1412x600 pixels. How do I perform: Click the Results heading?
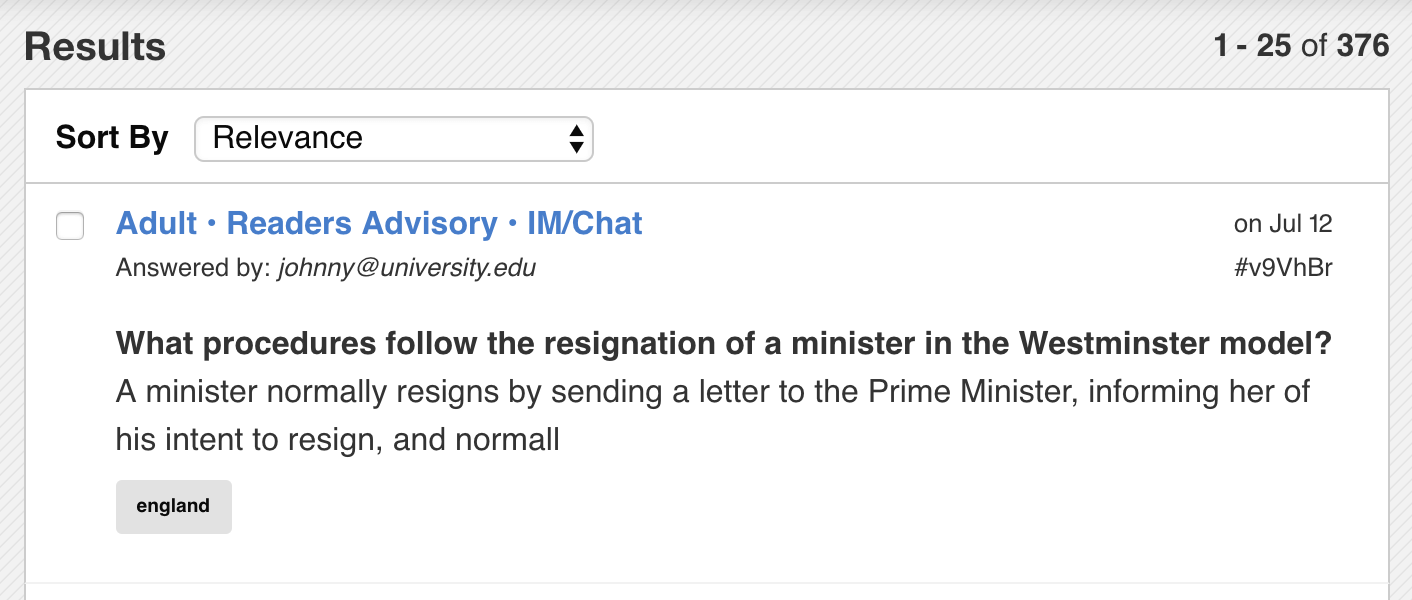(95, 47)
